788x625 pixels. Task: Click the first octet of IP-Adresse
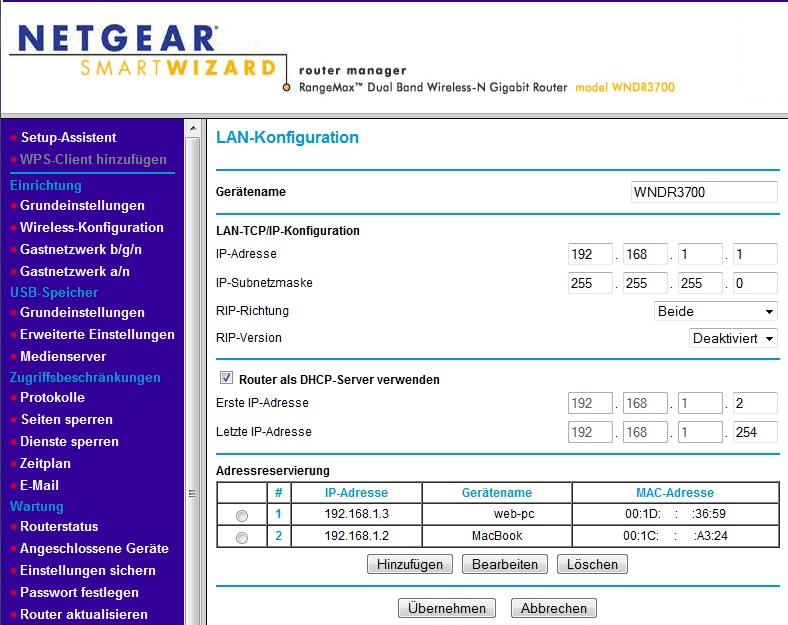(x=590, y=254)
